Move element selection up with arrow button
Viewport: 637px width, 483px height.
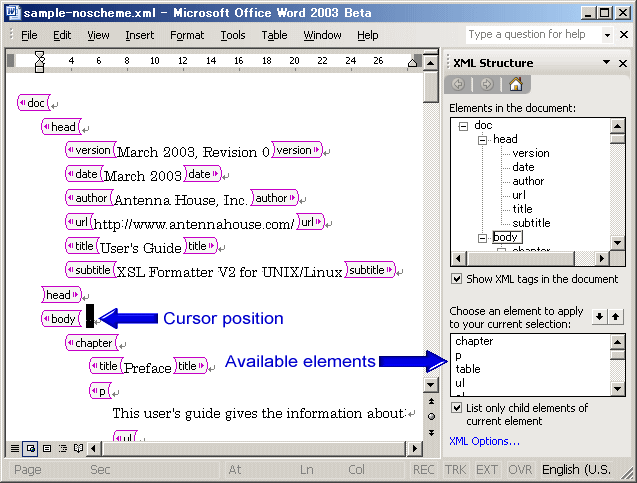click(615, 316)
